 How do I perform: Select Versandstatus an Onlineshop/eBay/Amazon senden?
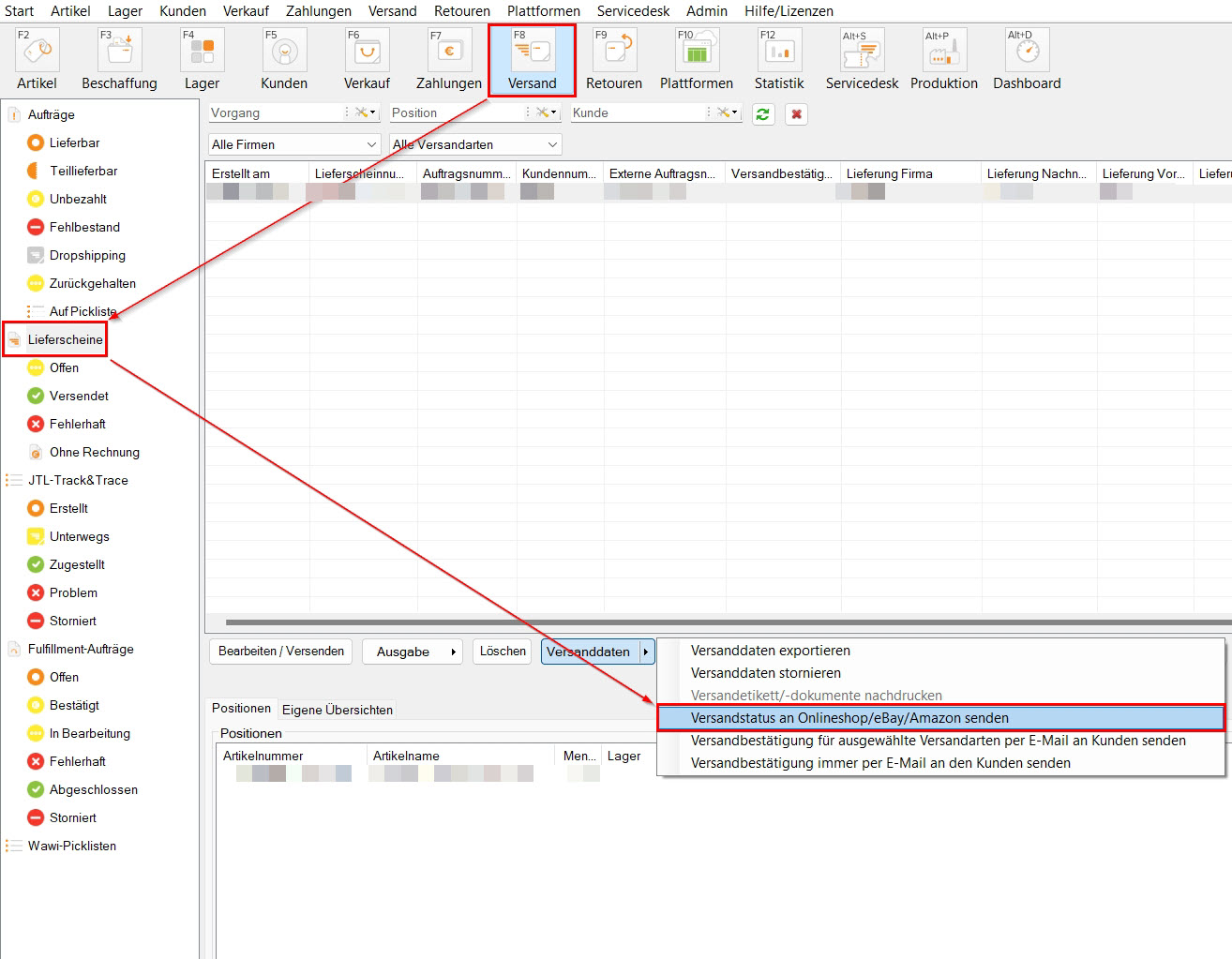[x=940, y=718]
